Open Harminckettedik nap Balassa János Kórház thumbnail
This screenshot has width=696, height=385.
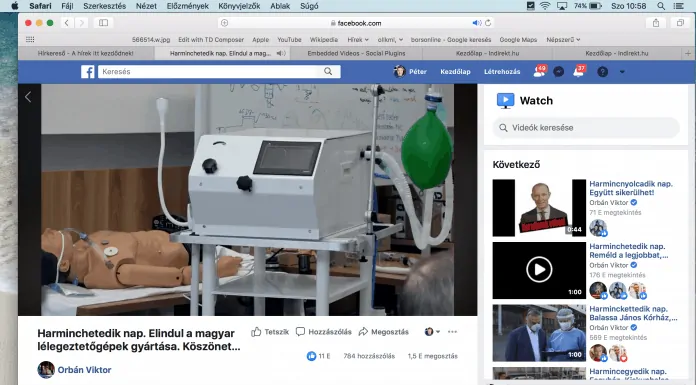pyautogui.click(x=539, y=333)
